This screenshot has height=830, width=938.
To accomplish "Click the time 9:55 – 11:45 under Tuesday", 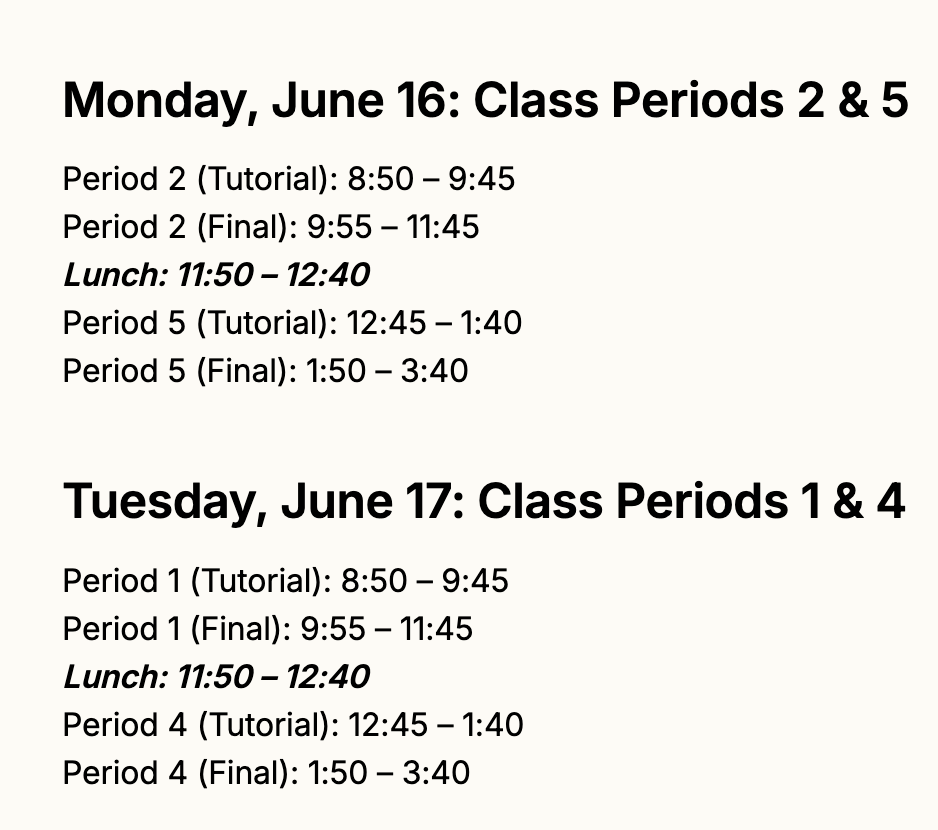I will click(386, 629).
